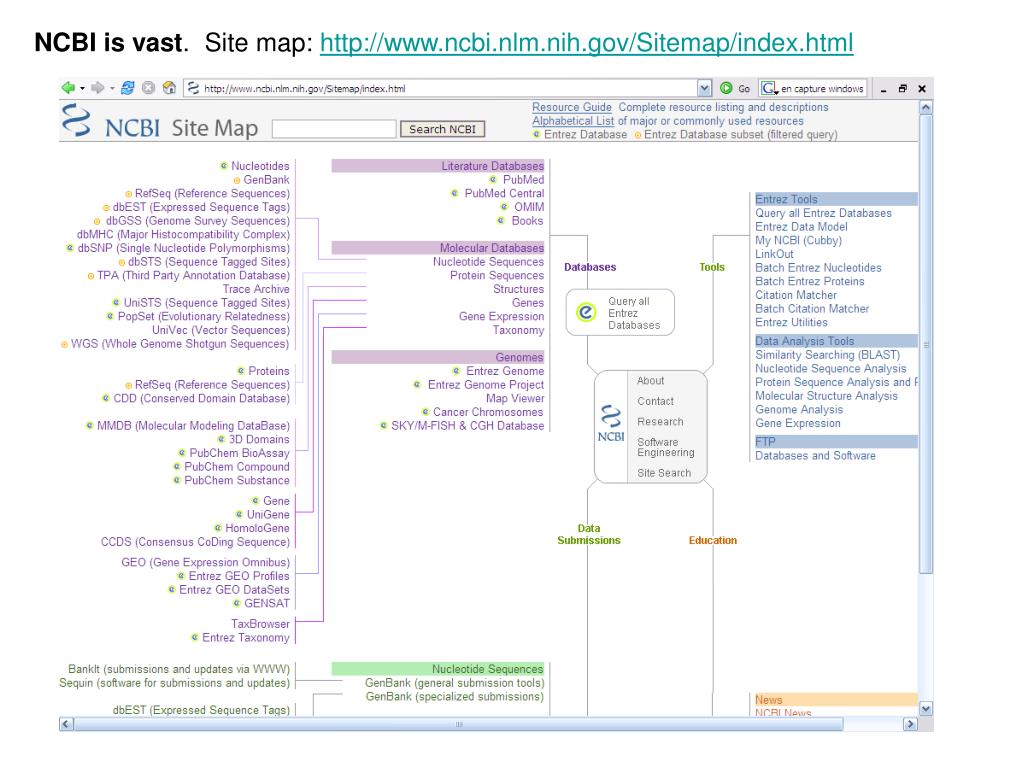Open the back button history dropdown arrow
This screenshot has height=768, width=1024.
click(82, 88)
